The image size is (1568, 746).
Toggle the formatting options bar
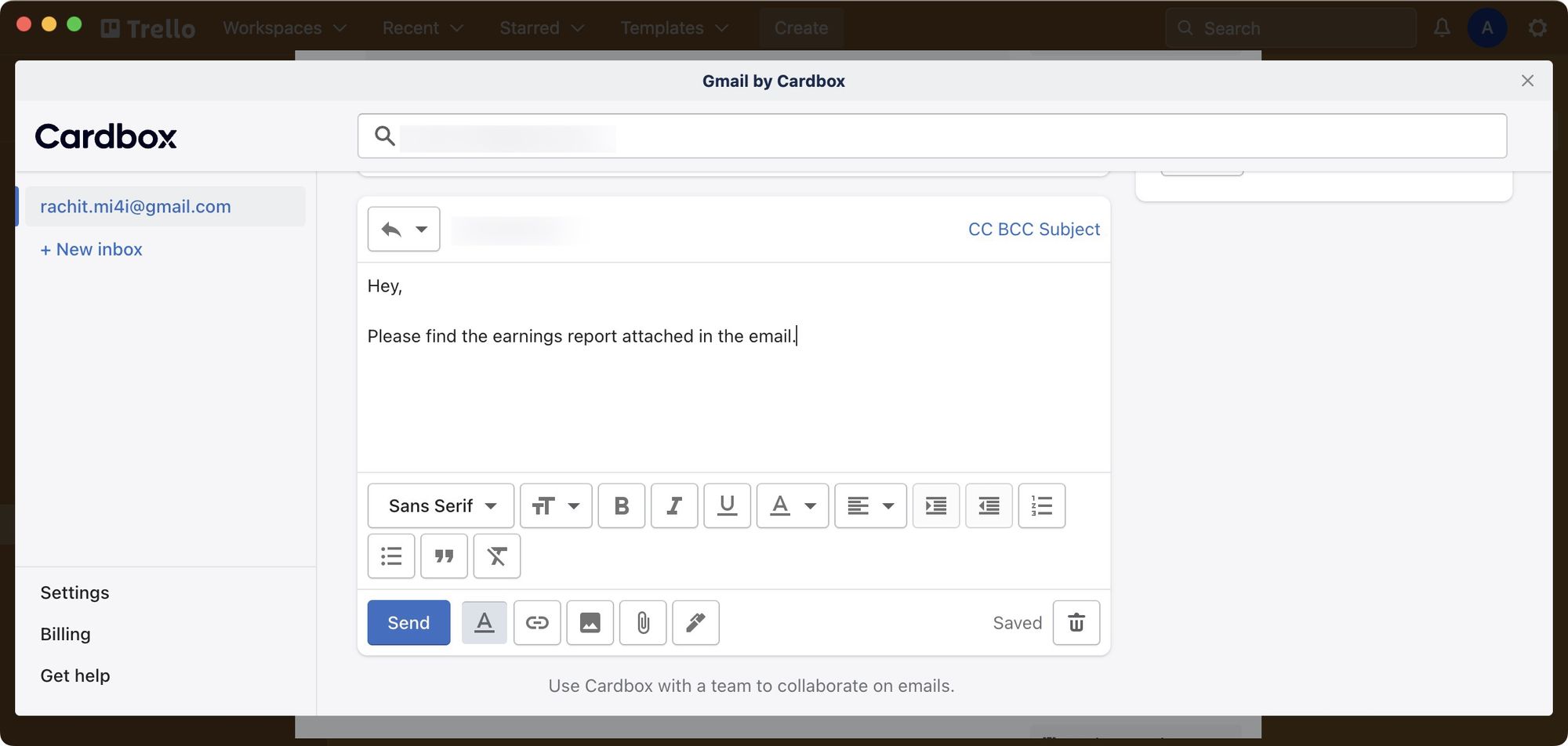pyautogui.click(x=485, y=623)
